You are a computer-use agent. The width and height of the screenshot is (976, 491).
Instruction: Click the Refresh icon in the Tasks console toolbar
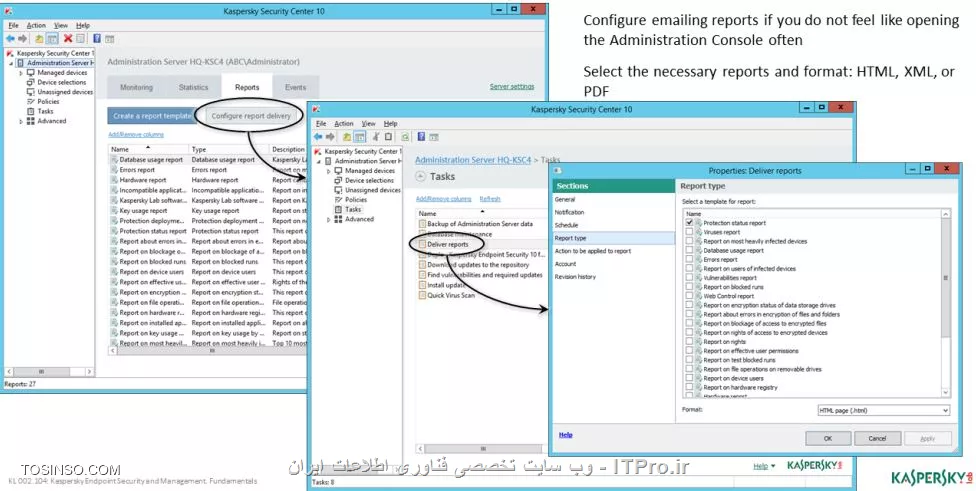(405, 137)
